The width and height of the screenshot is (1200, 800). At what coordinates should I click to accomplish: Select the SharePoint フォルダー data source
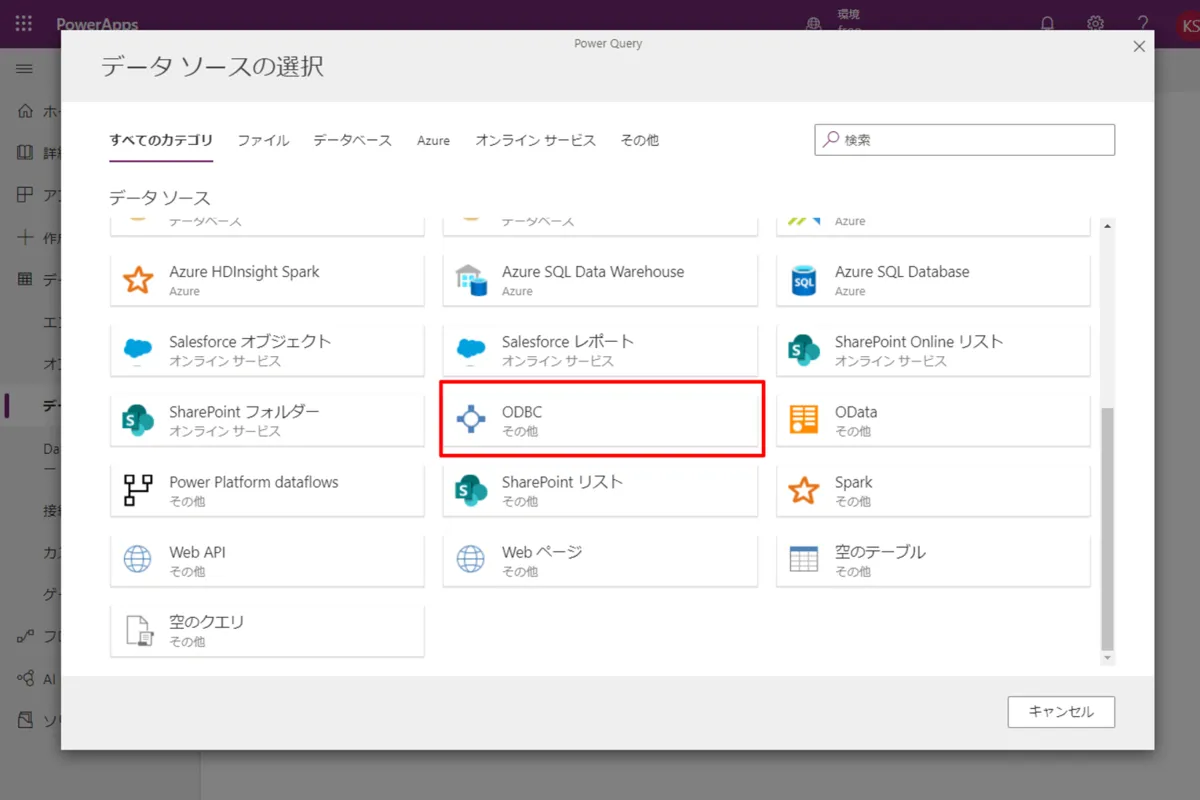pyautogui.click(x=266, y=419)
